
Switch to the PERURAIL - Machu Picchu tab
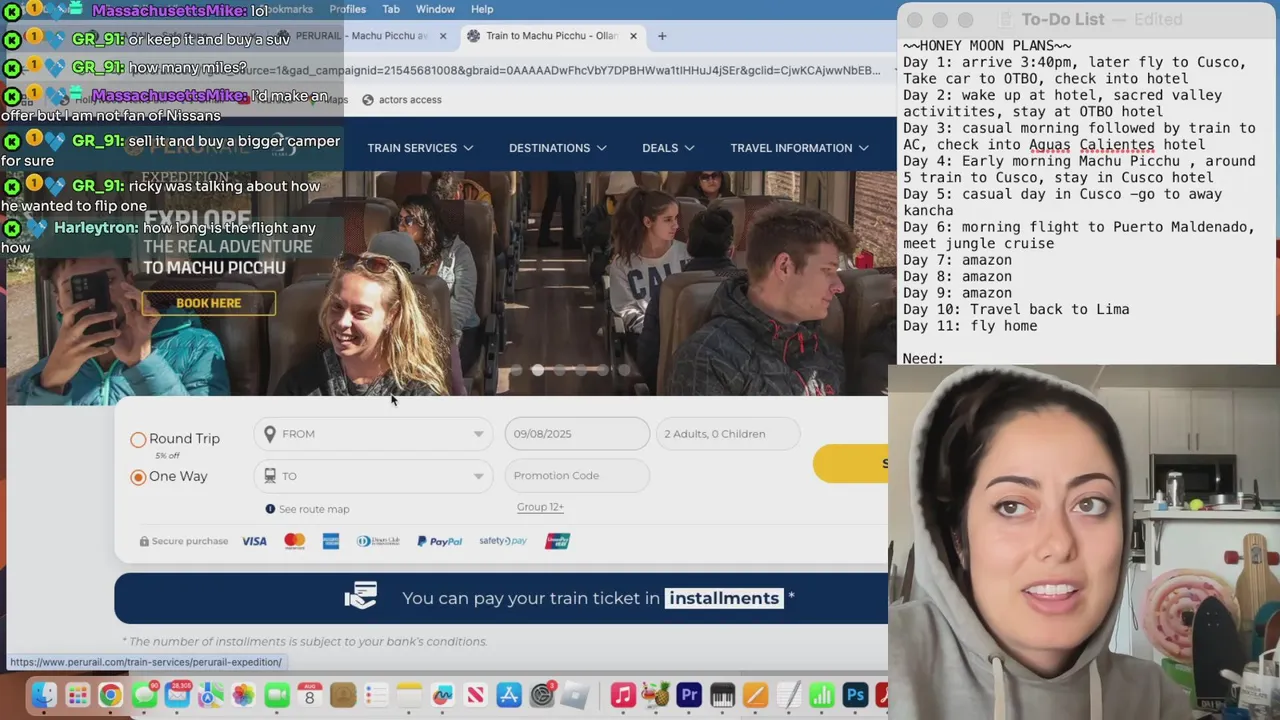360,36
